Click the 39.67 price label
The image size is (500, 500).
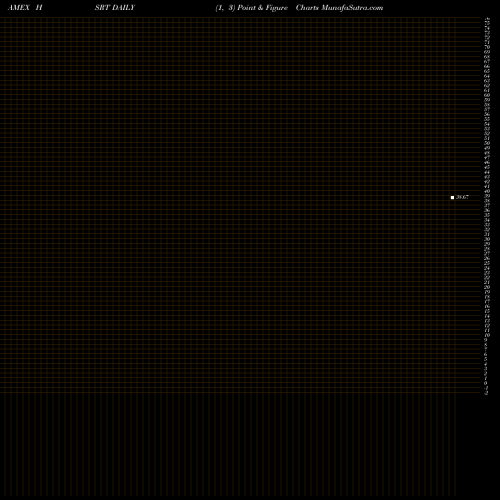[x=462, y=197]
